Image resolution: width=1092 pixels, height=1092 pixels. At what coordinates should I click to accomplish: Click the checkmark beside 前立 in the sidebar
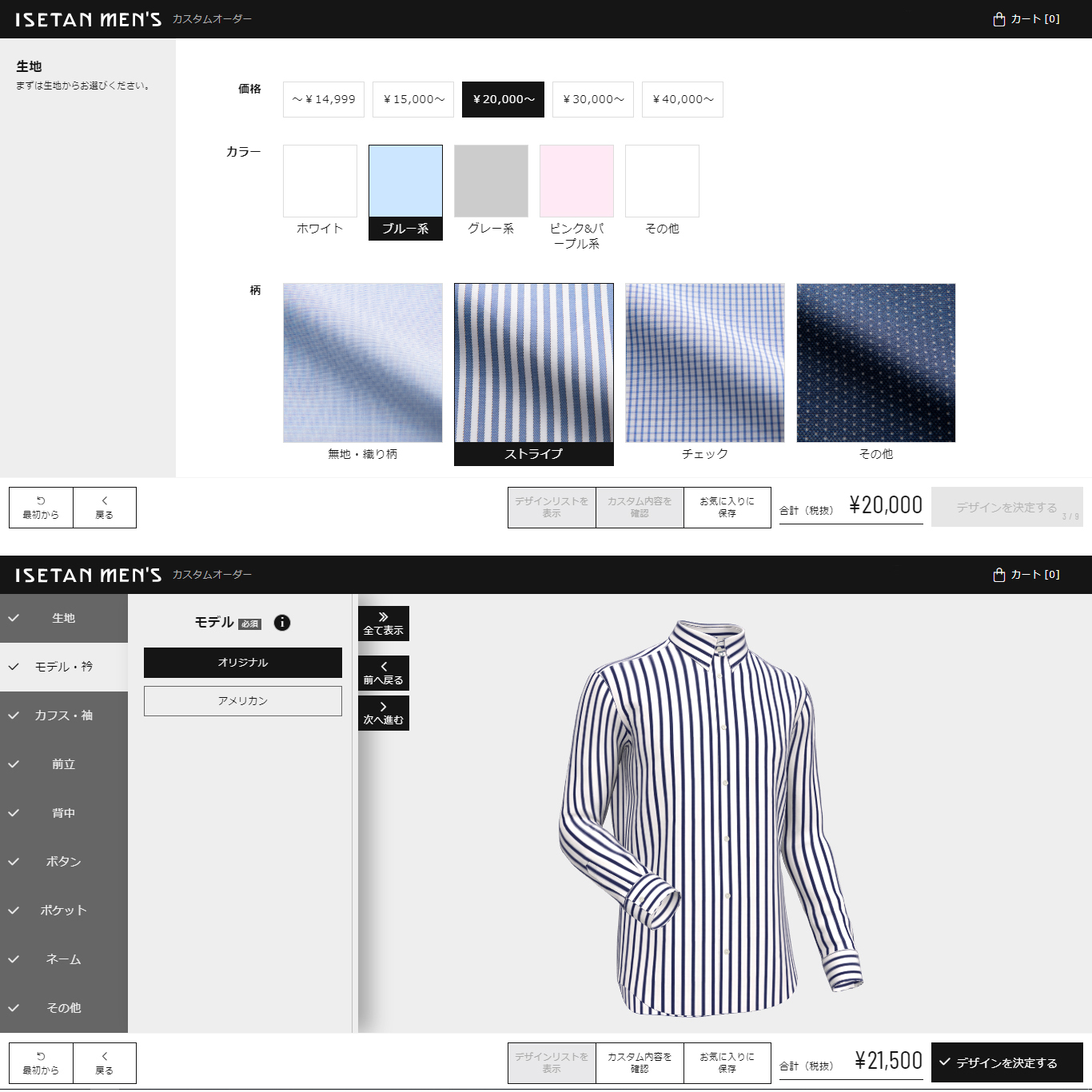pyautogui.click(x=14, y=764)
